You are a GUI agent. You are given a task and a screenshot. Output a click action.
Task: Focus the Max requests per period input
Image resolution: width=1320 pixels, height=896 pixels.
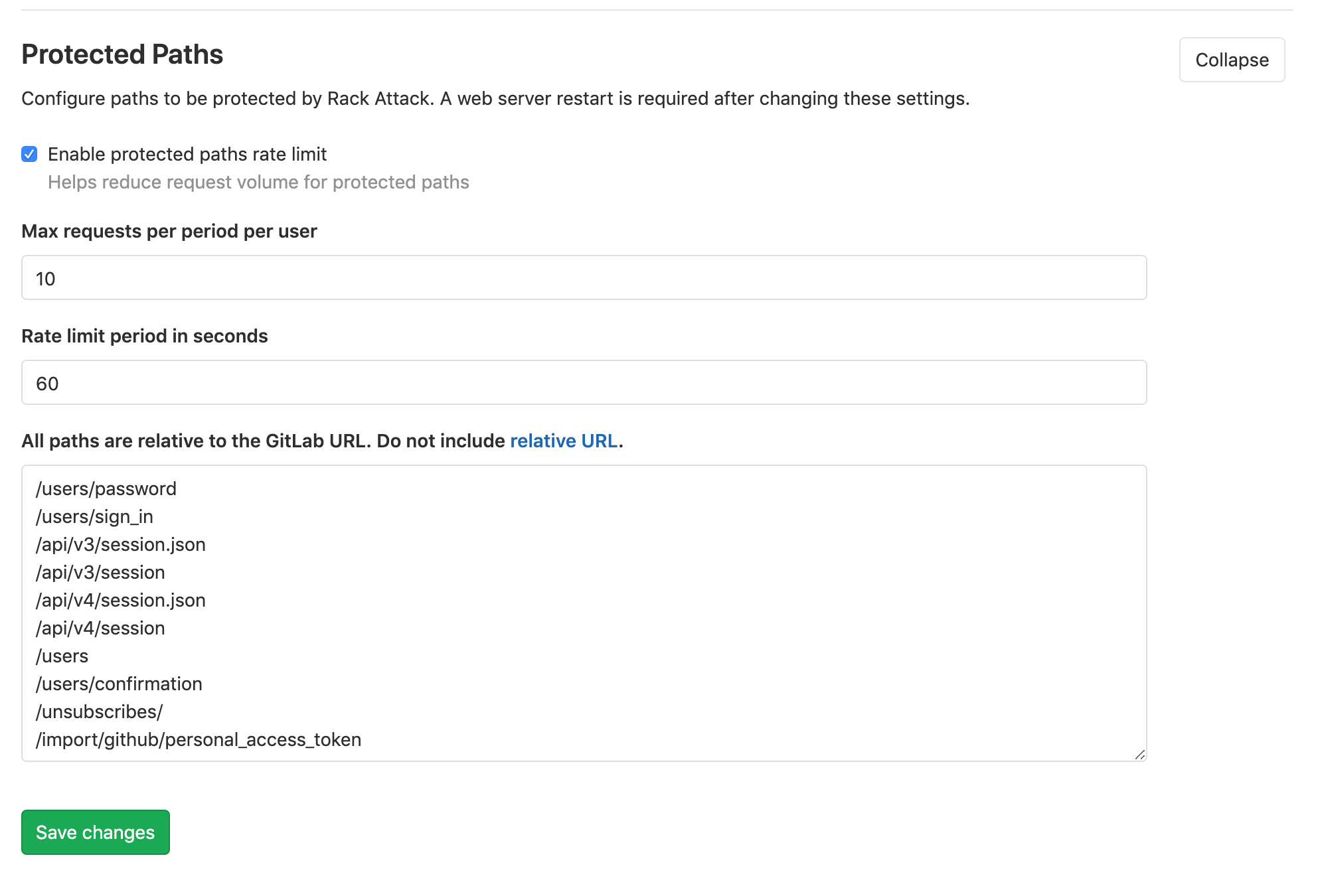(x=583, y=277)
